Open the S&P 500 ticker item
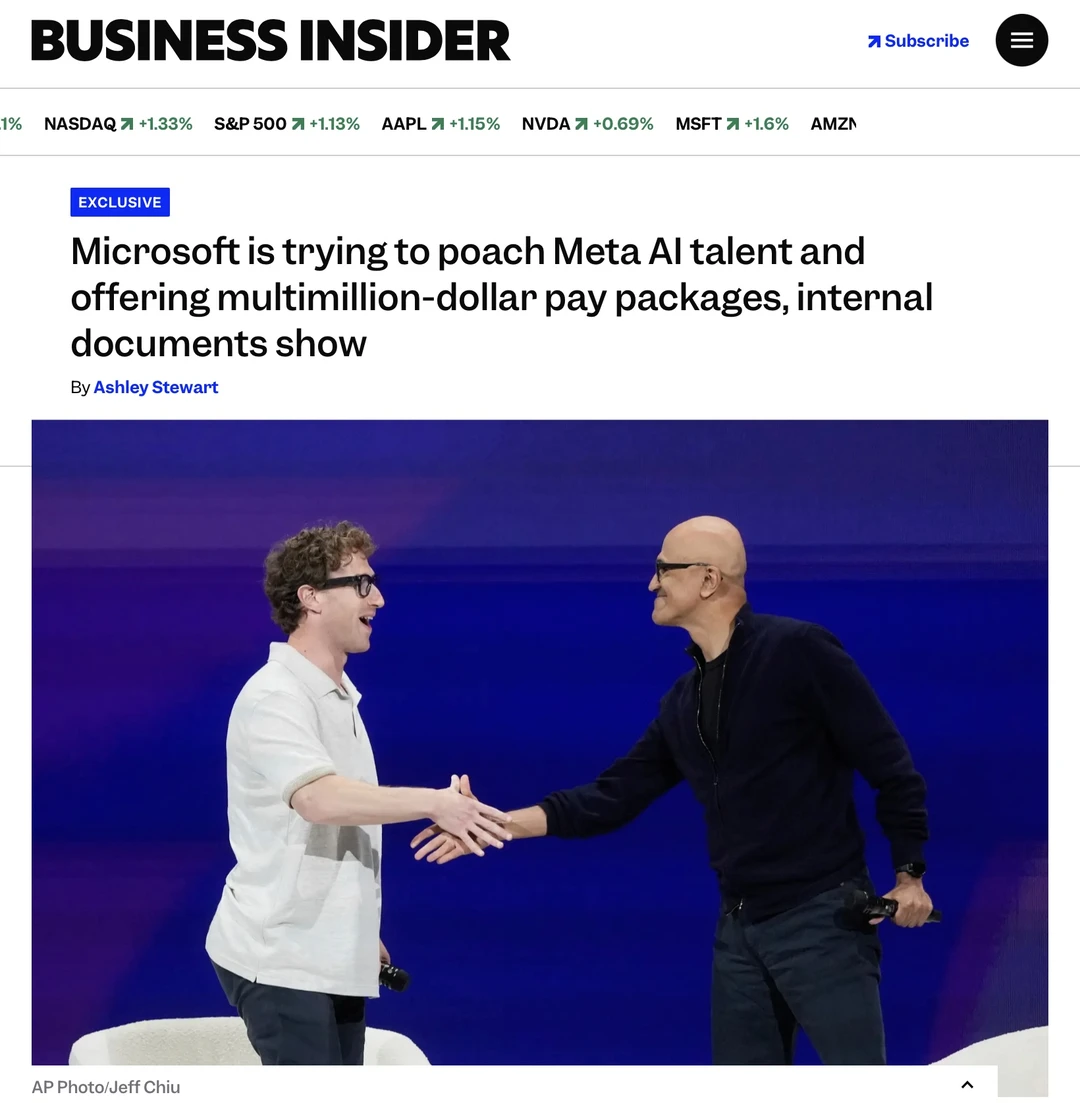 point(287,124)
